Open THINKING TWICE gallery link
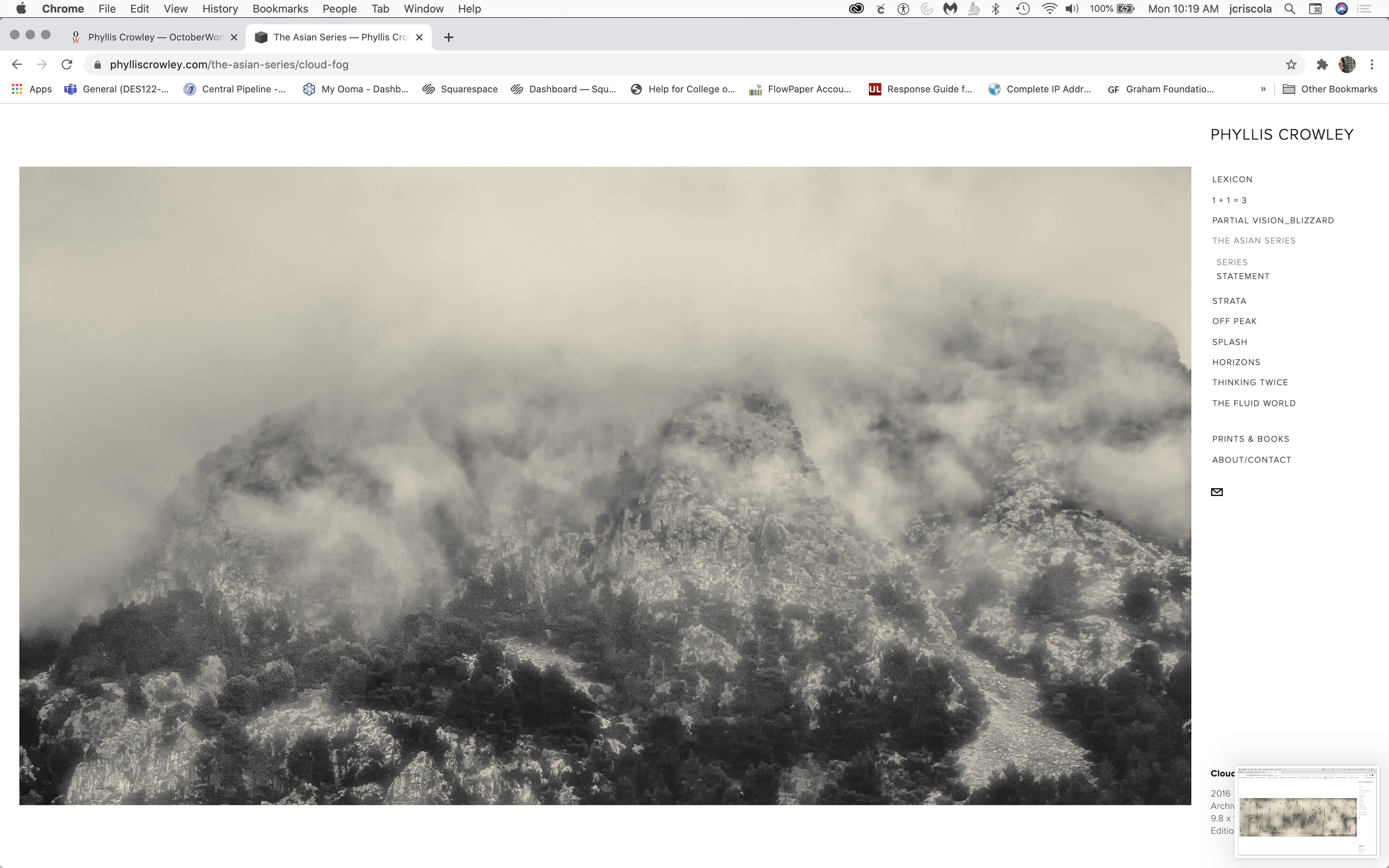Screen dimensions: 1389x868 click(x=1250, y=382)
